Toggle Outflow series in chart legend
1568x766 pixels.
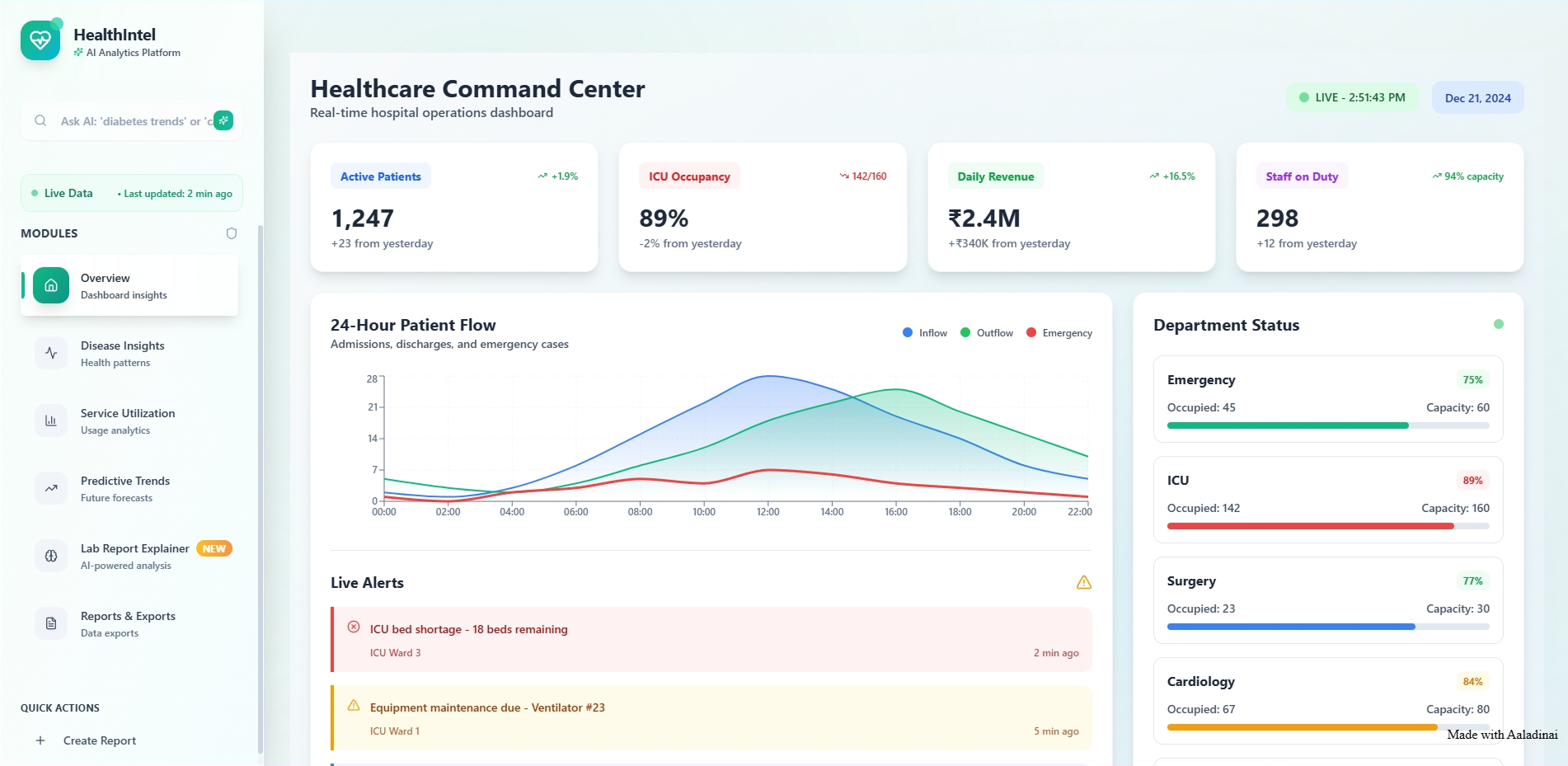click(987, 333)
